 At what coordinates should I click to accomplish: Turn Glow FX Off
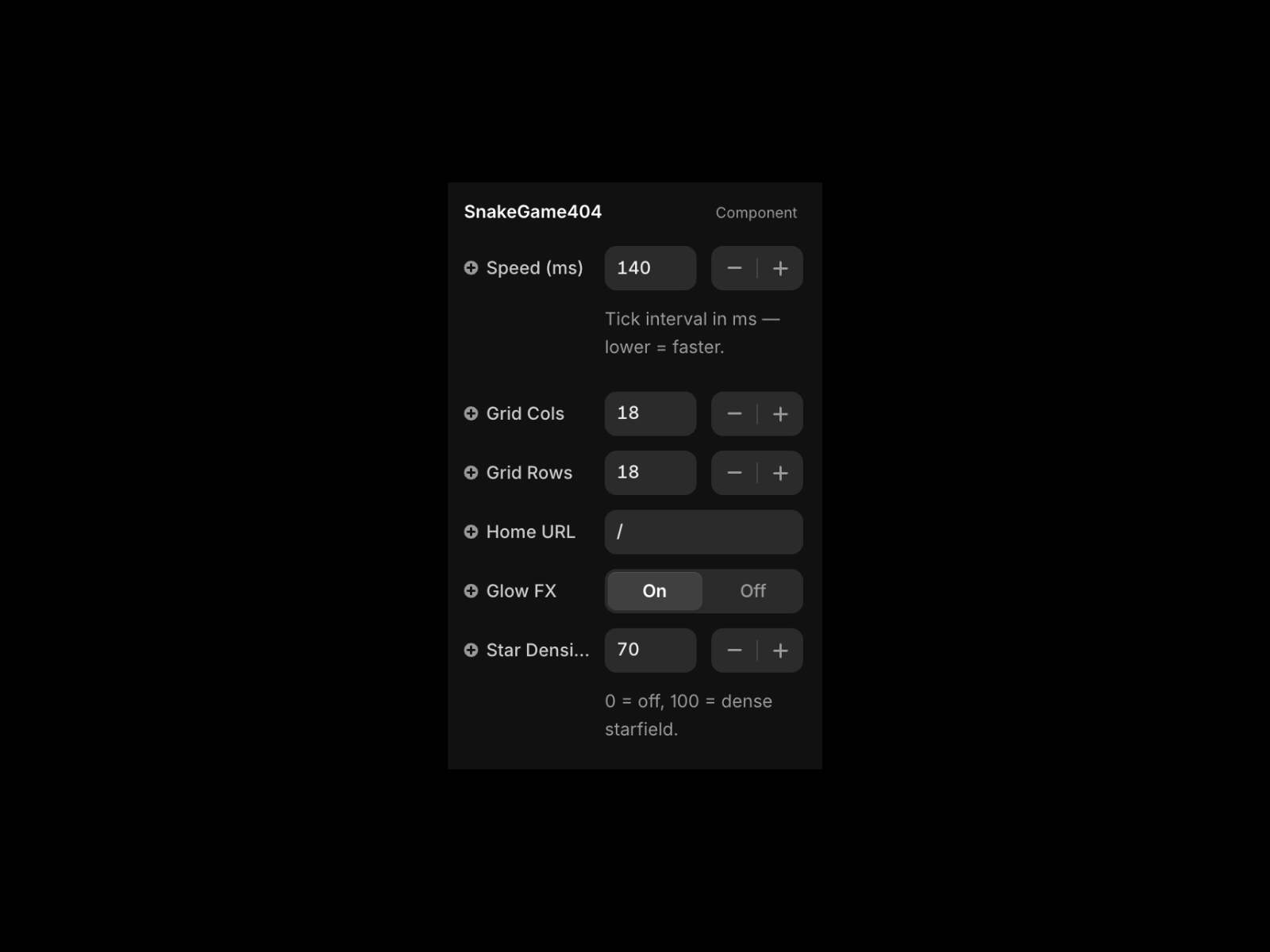click(752, 591)
